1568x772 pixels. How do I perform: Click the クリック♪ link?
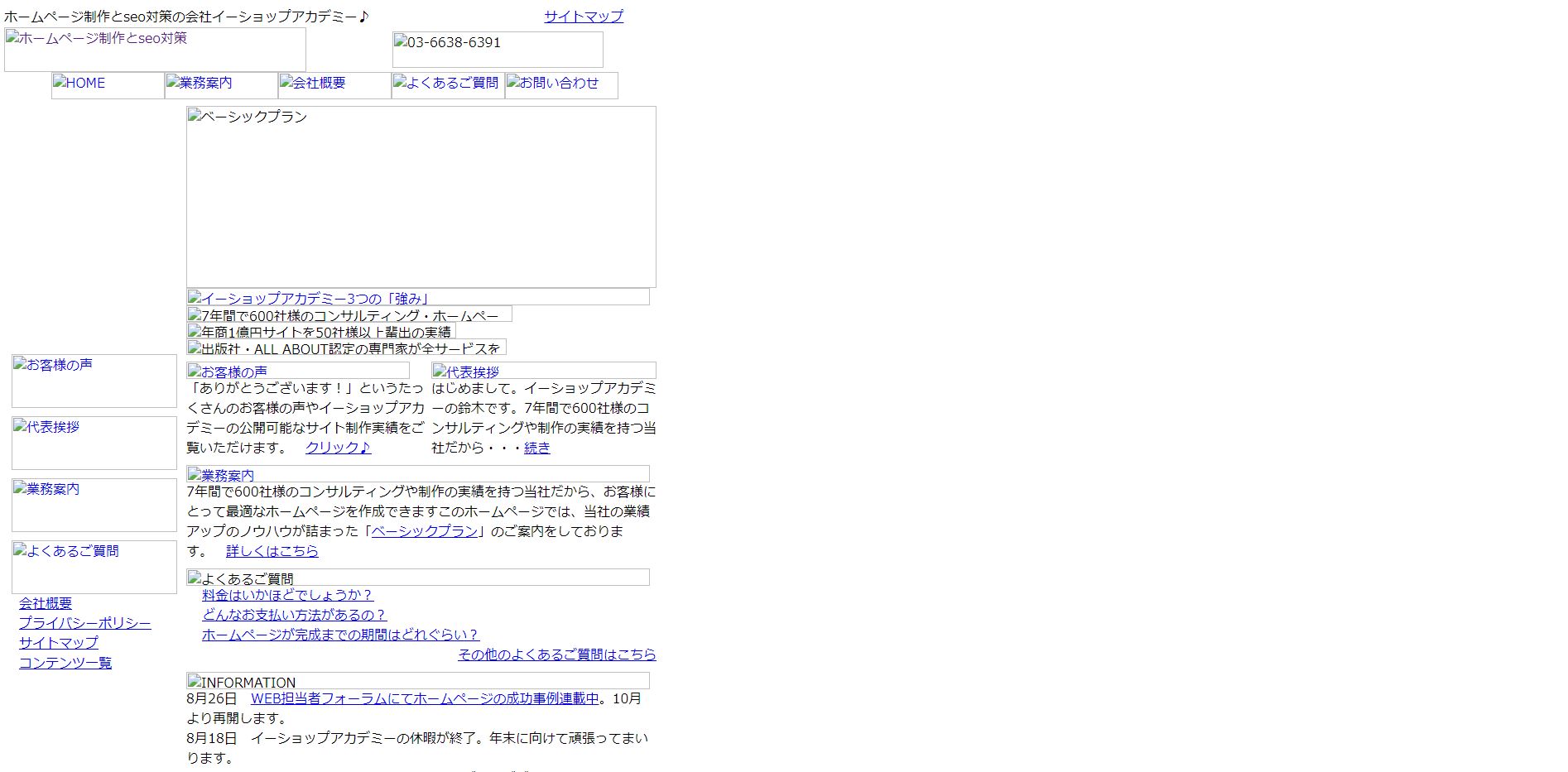[x=338, y=448]
